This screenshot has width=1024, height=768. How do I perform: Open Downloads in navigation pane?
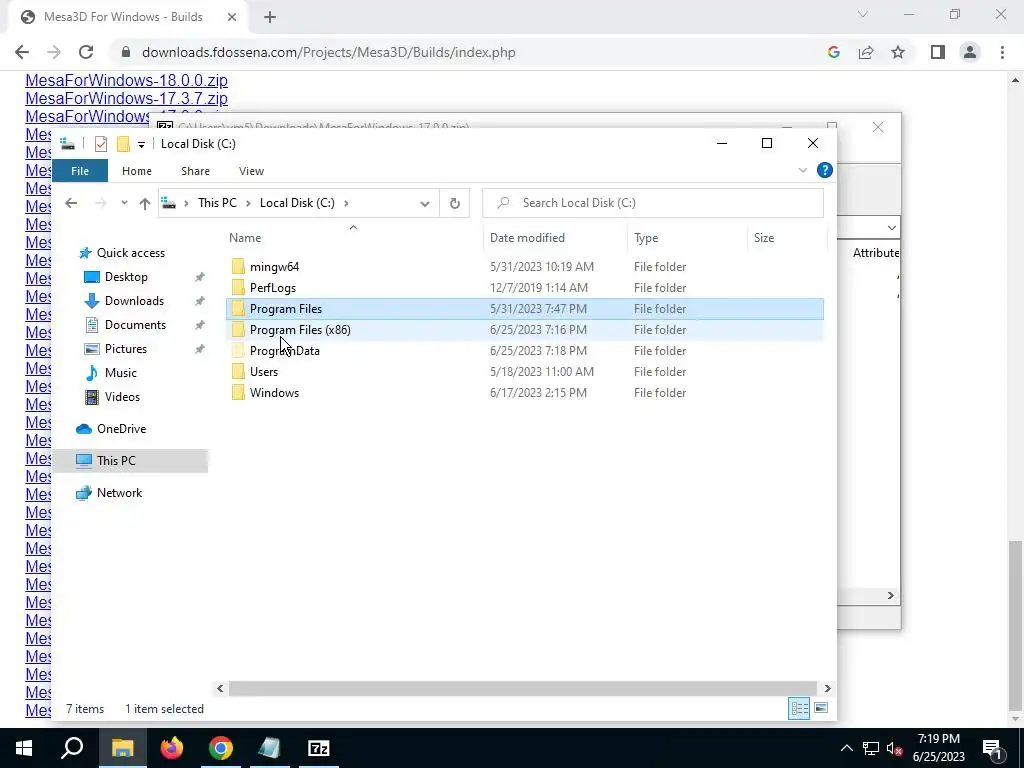coord(134,301)
